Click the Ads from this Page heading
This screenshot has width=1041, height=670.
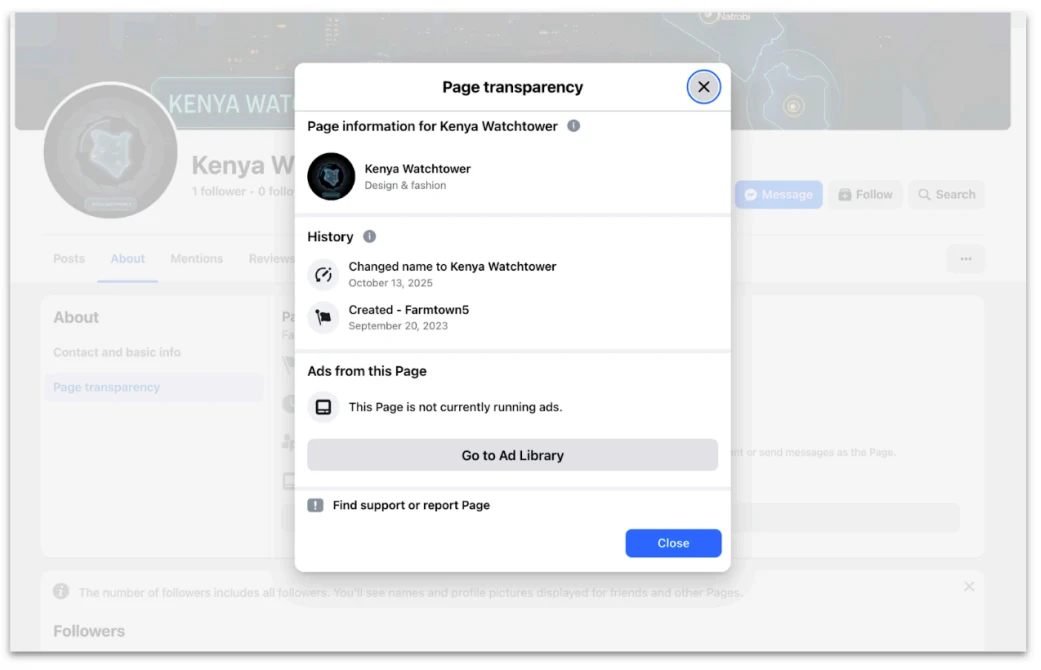click(366, 371)
